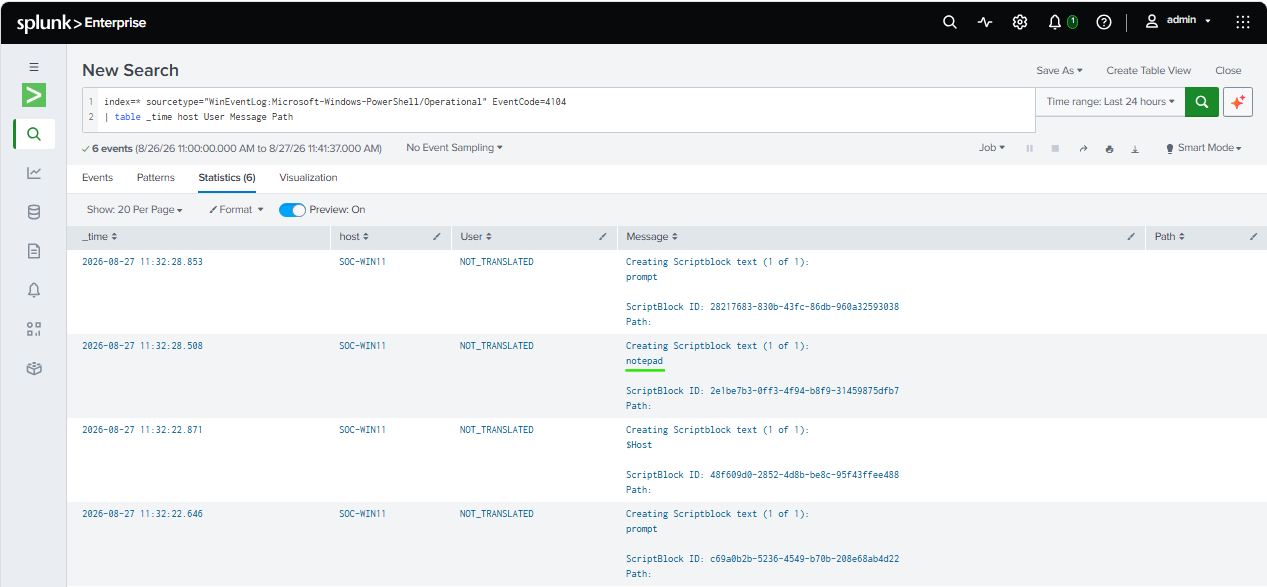Open the apps grid icon in top bar
Screen dimensions: 1267x587
1243,22
